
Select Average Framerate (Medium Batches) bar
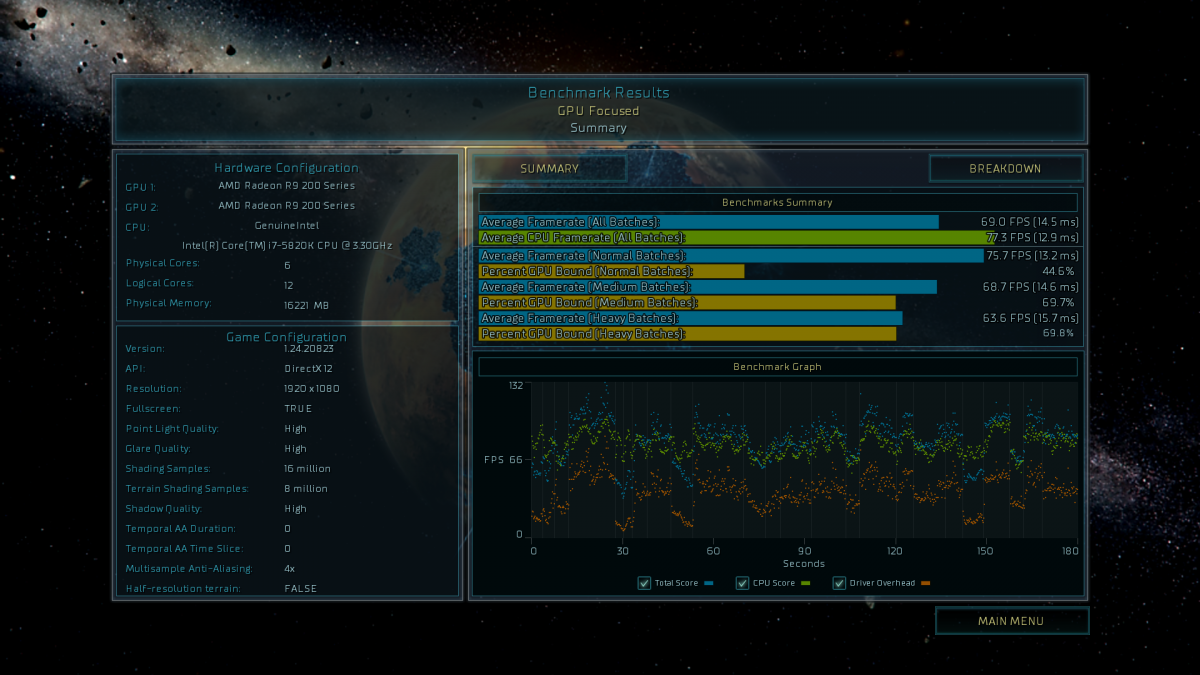tap(708, 287)
